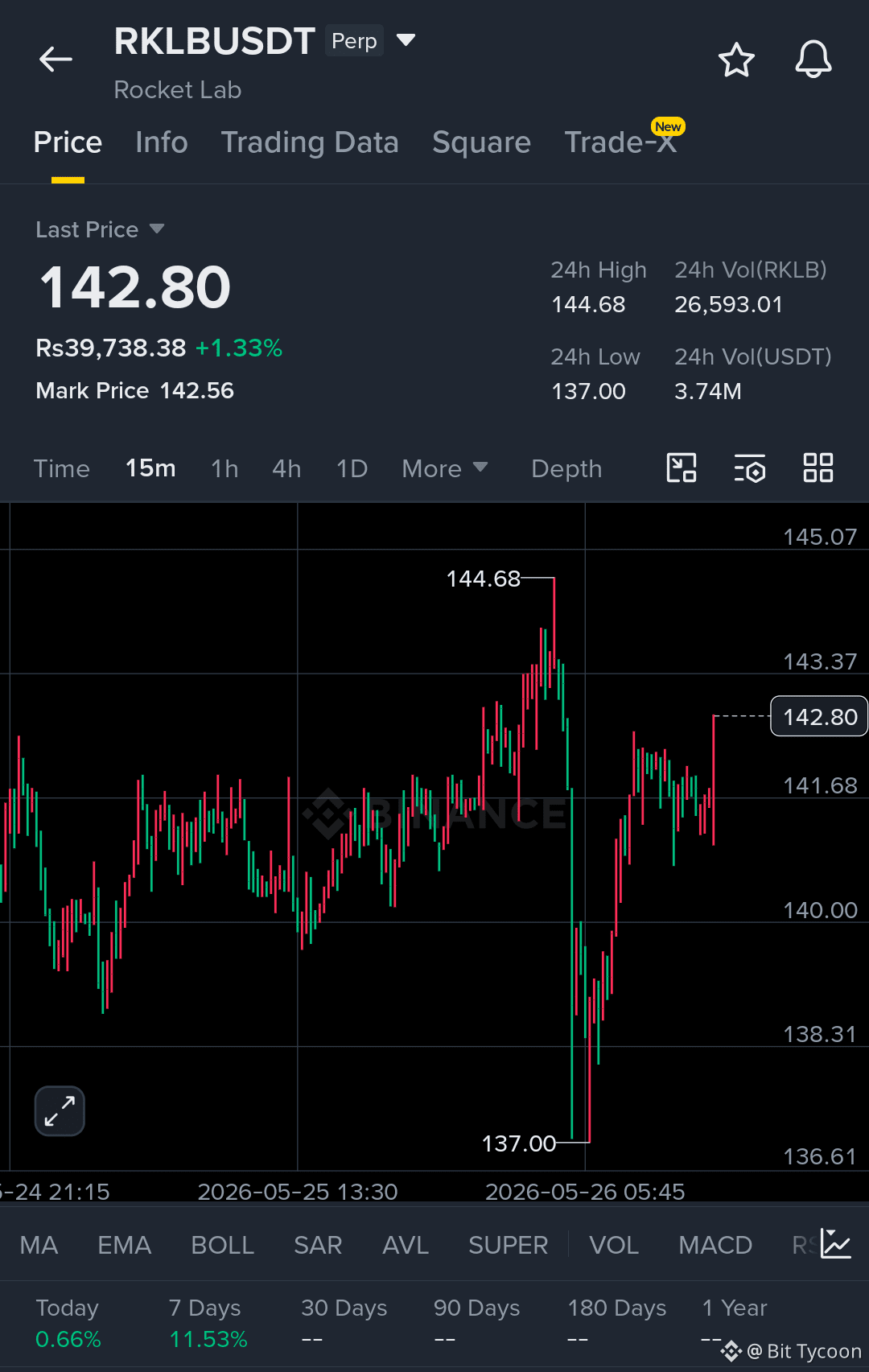Screen dimensions: 869x1372
Task: Select the 1h chart interval
Action: point(224,468)
